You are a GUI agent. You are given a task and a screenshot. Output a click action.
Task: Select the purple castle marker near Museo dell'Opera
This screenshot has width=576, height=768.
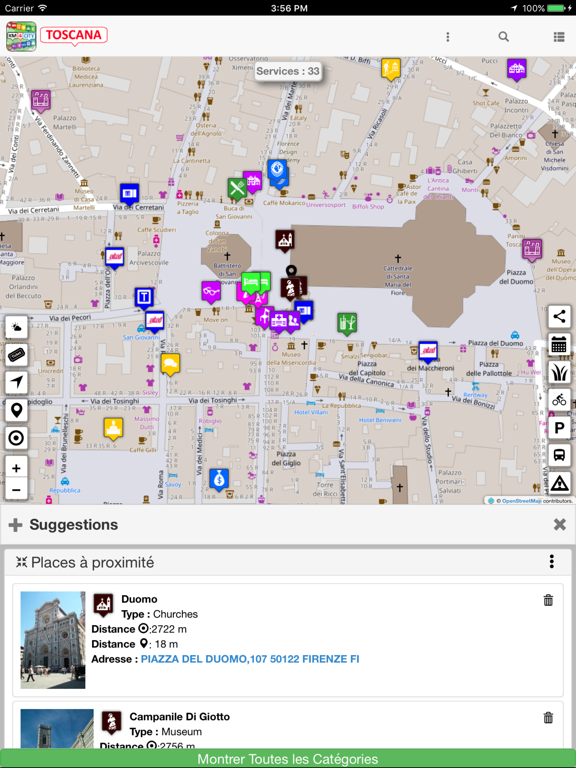tap(532, 250)
